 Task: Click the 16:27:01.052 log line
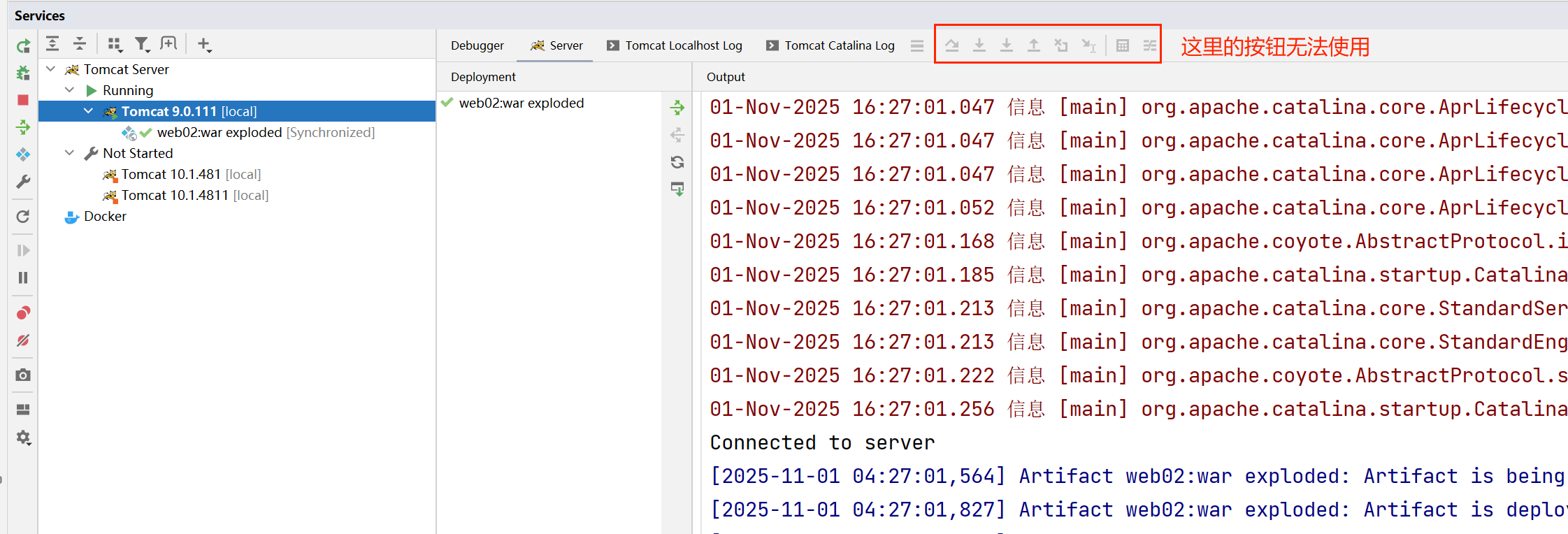pos(1139,208)
